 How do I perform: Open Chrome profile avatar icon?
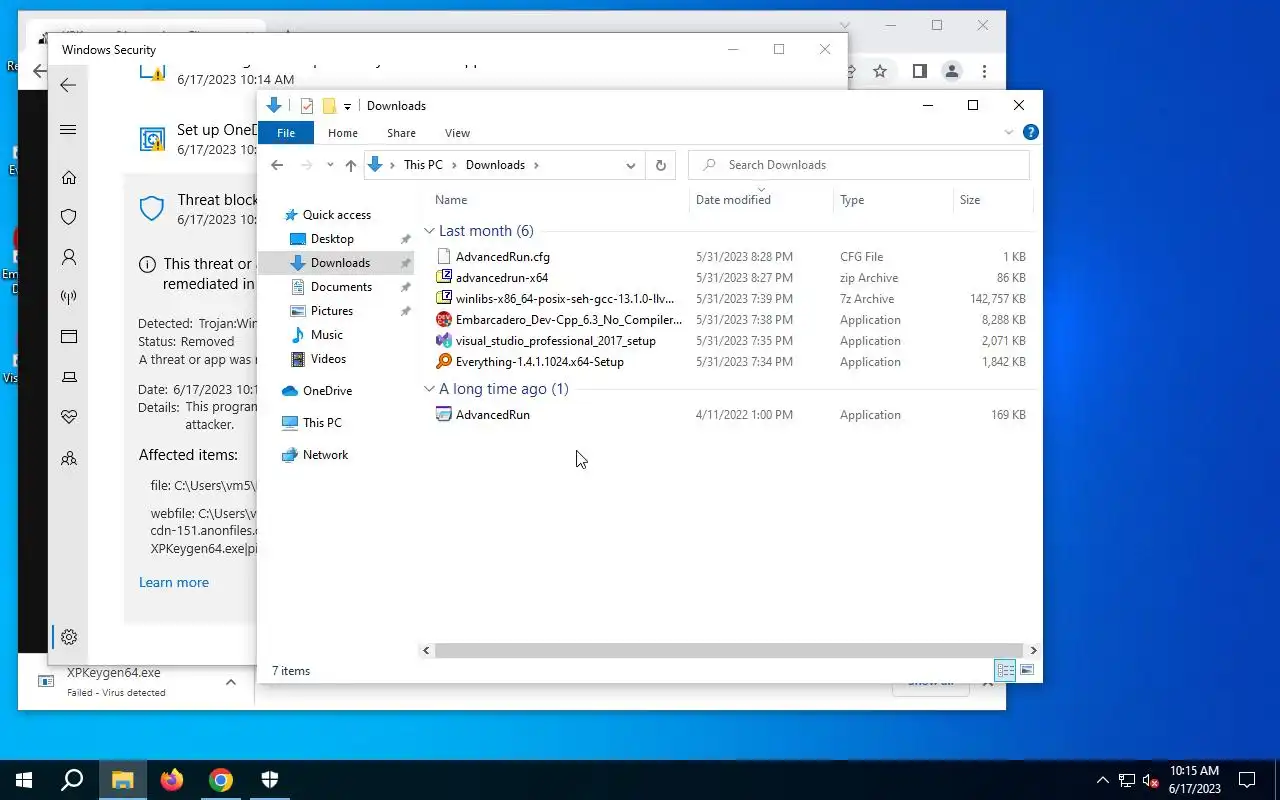(x=952, y=71)
